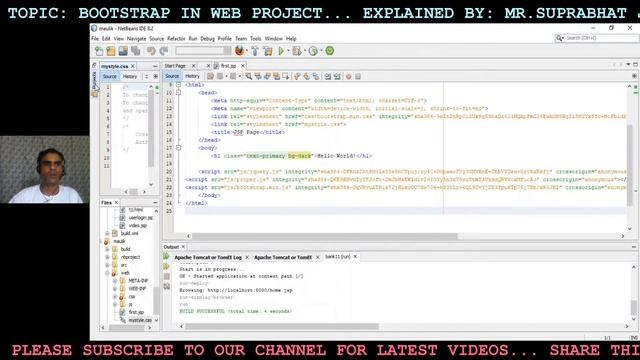The image size is (640, 360).
Task: Click the horizontal scrollbar of the code editor
Action: coord(324,236)
